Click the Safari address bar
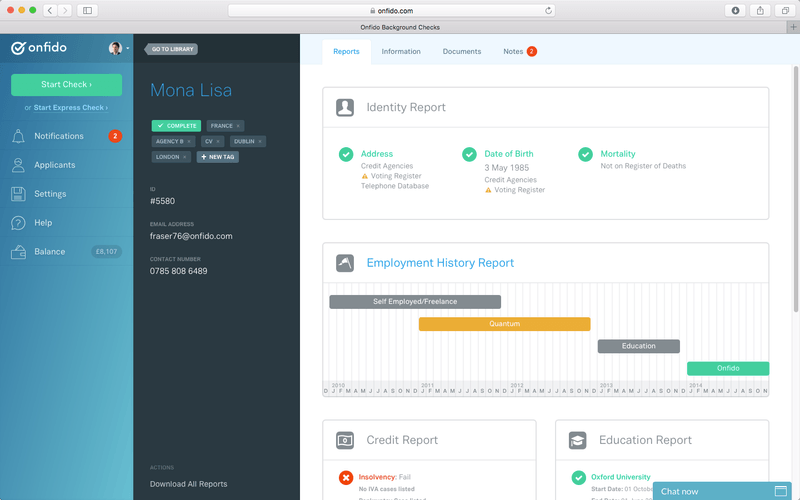The image size is (800, 500). pyautogui.click(x=391, y=11)
